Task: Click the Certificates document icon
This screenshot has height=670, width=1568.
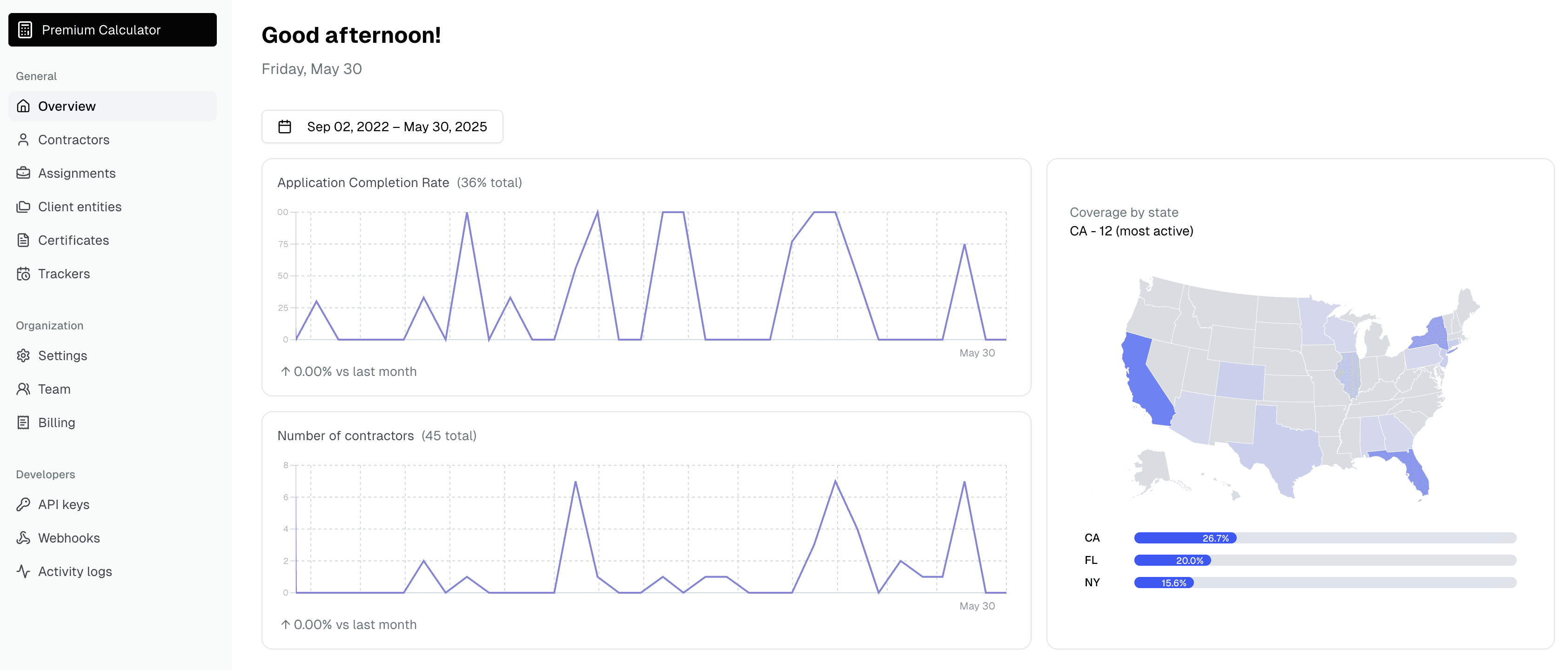Action: point(23,240)
